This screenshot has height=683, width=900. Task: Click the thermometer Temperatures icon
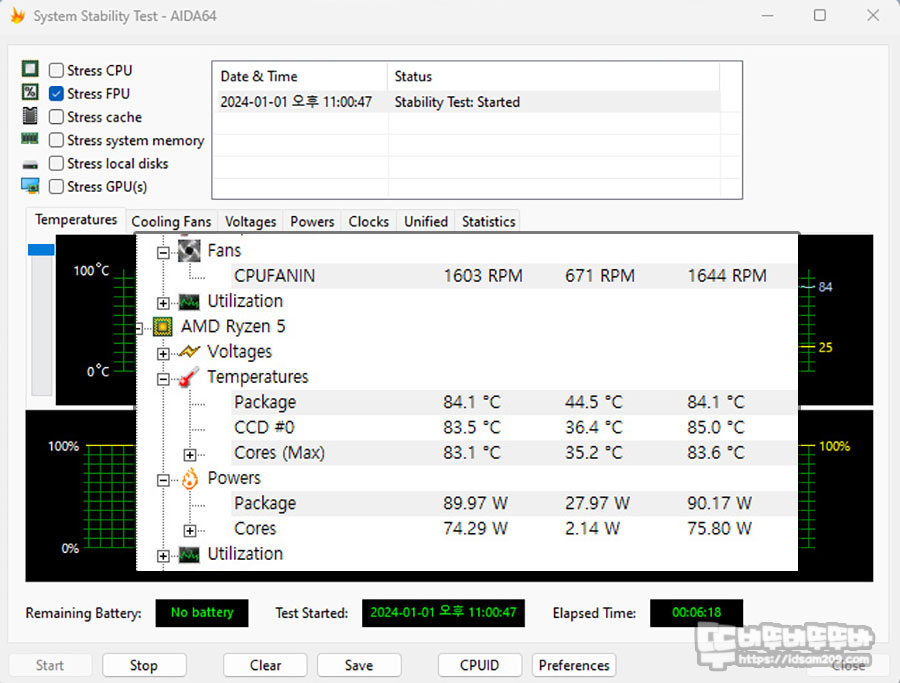point(189,377)
